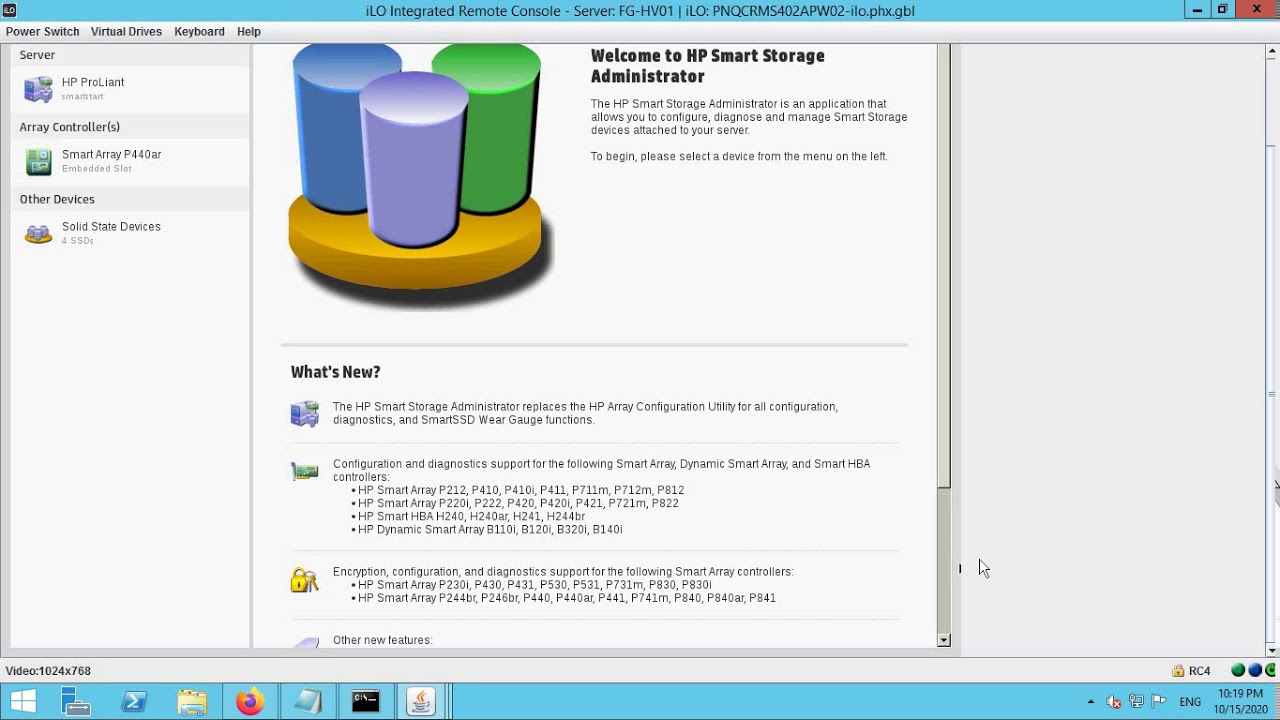Image resolution: width=1280 pixels, height=720 pixels.
Task: Open the Windows Start button
Action: point(23,702)
